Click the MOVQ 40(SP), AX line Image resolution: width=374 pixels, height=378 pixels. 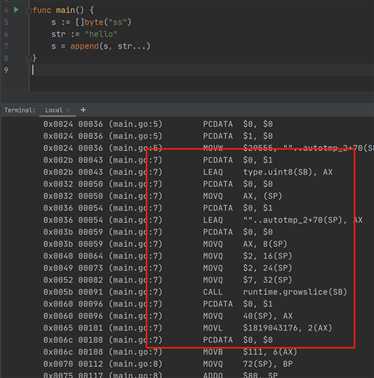pyautogui.click(x=168, y=316)
